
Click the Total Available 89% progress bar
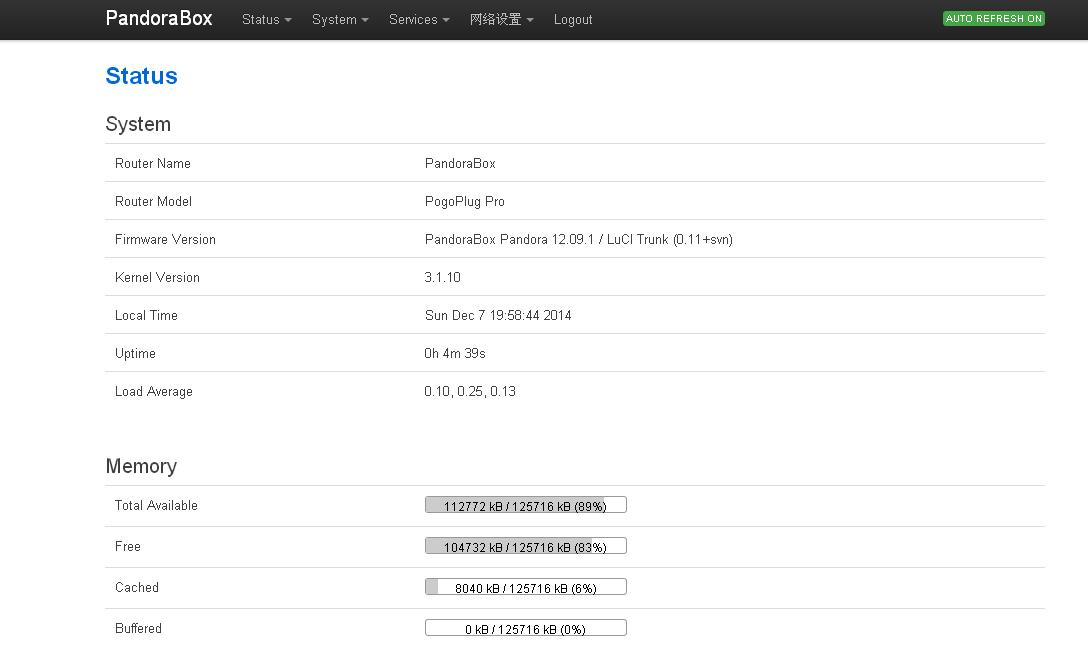pos(526,505)
